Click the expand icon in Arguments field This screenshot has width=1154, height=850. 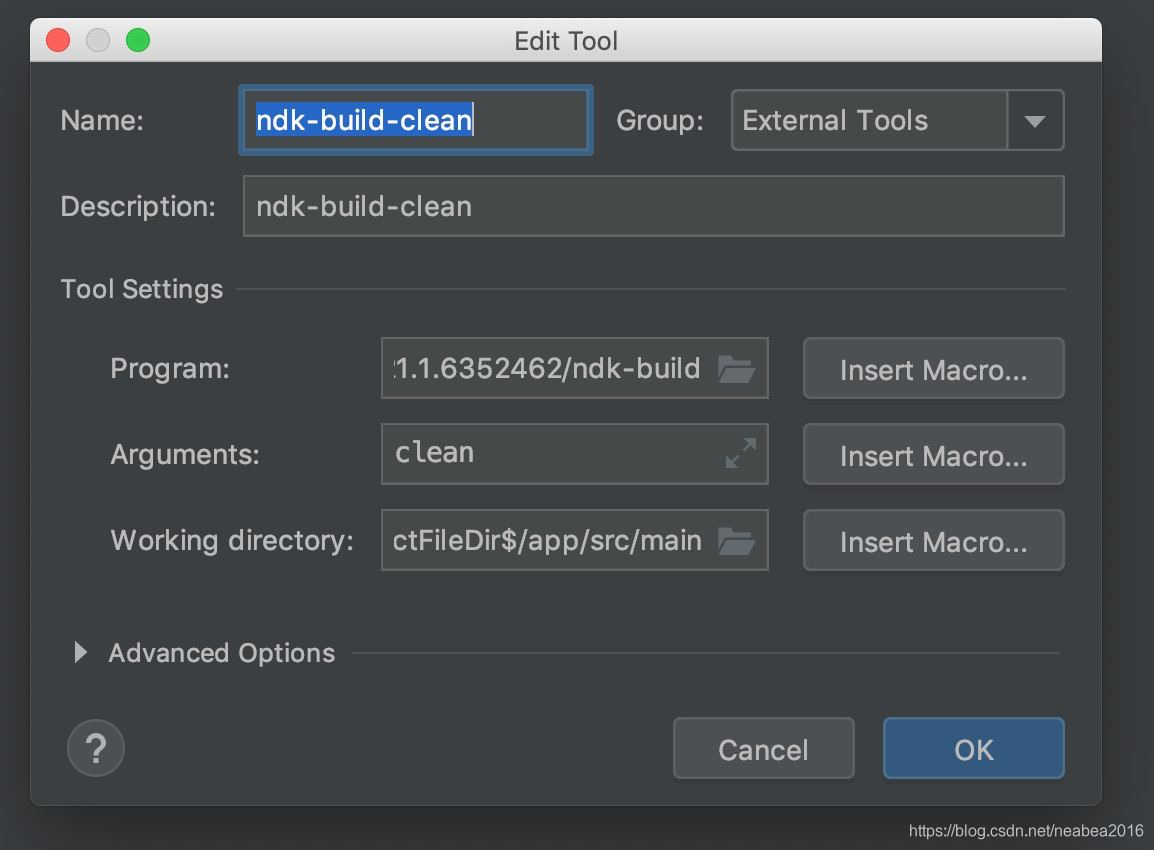[740, 454]
